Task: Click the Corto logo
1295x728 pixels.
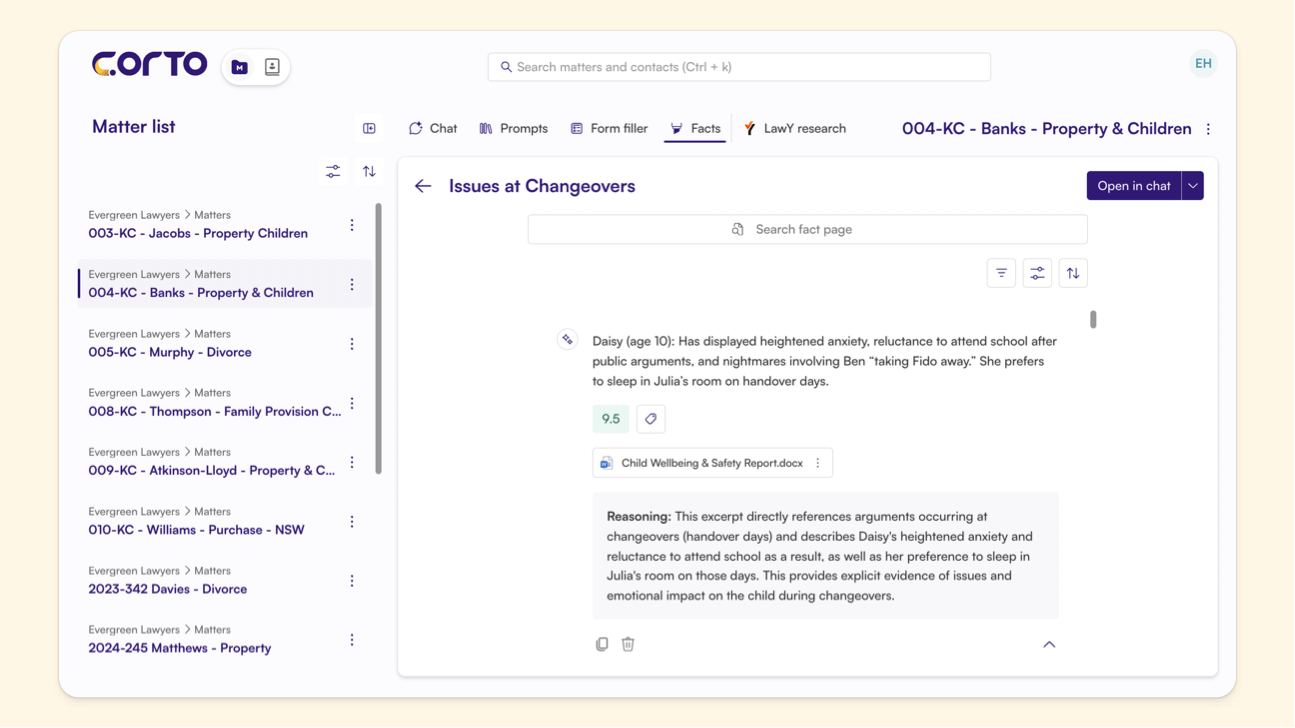Action: click(149, 64)
